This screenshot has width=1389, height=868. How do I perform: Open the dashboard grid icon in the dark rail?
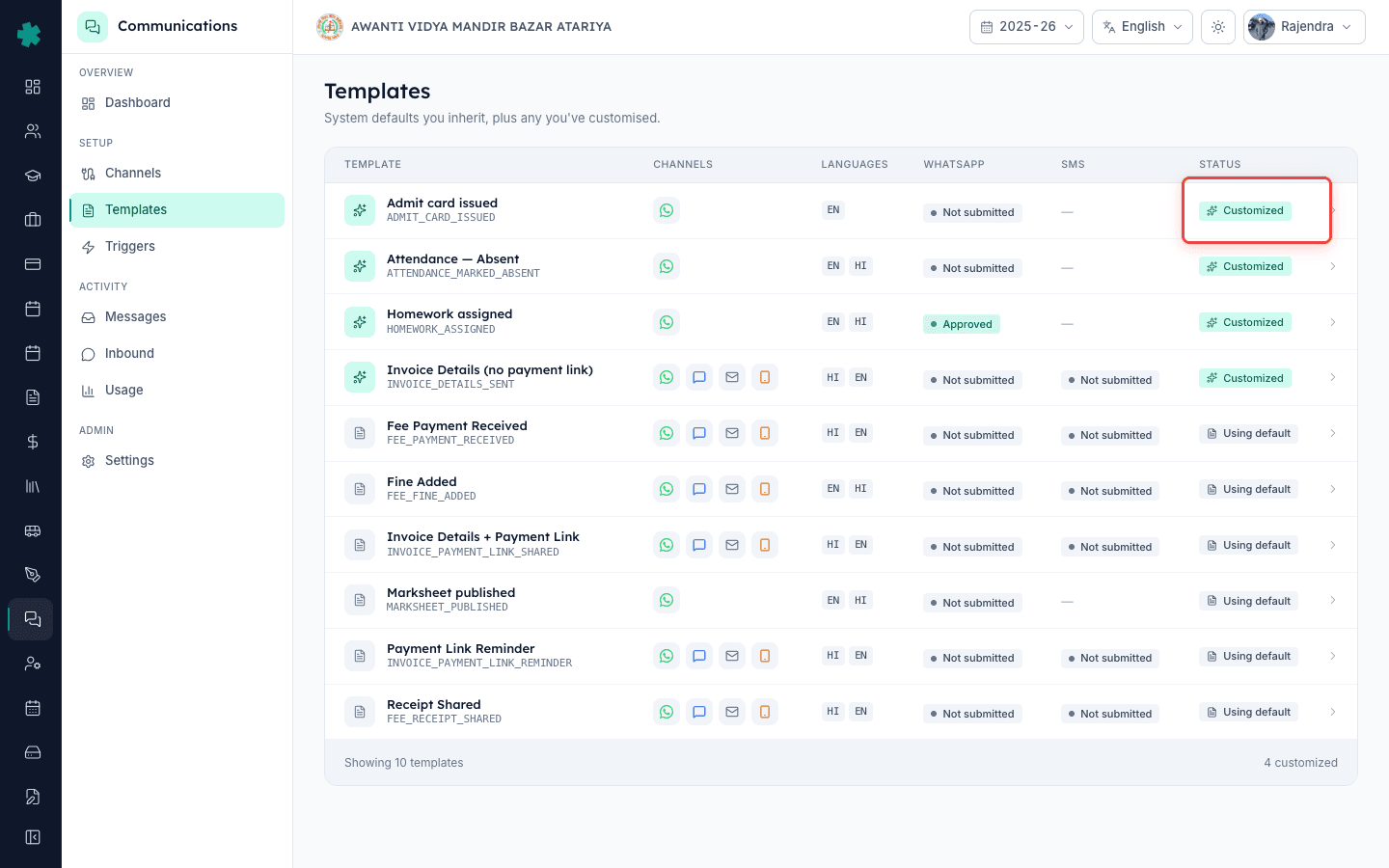pos(33,87)
